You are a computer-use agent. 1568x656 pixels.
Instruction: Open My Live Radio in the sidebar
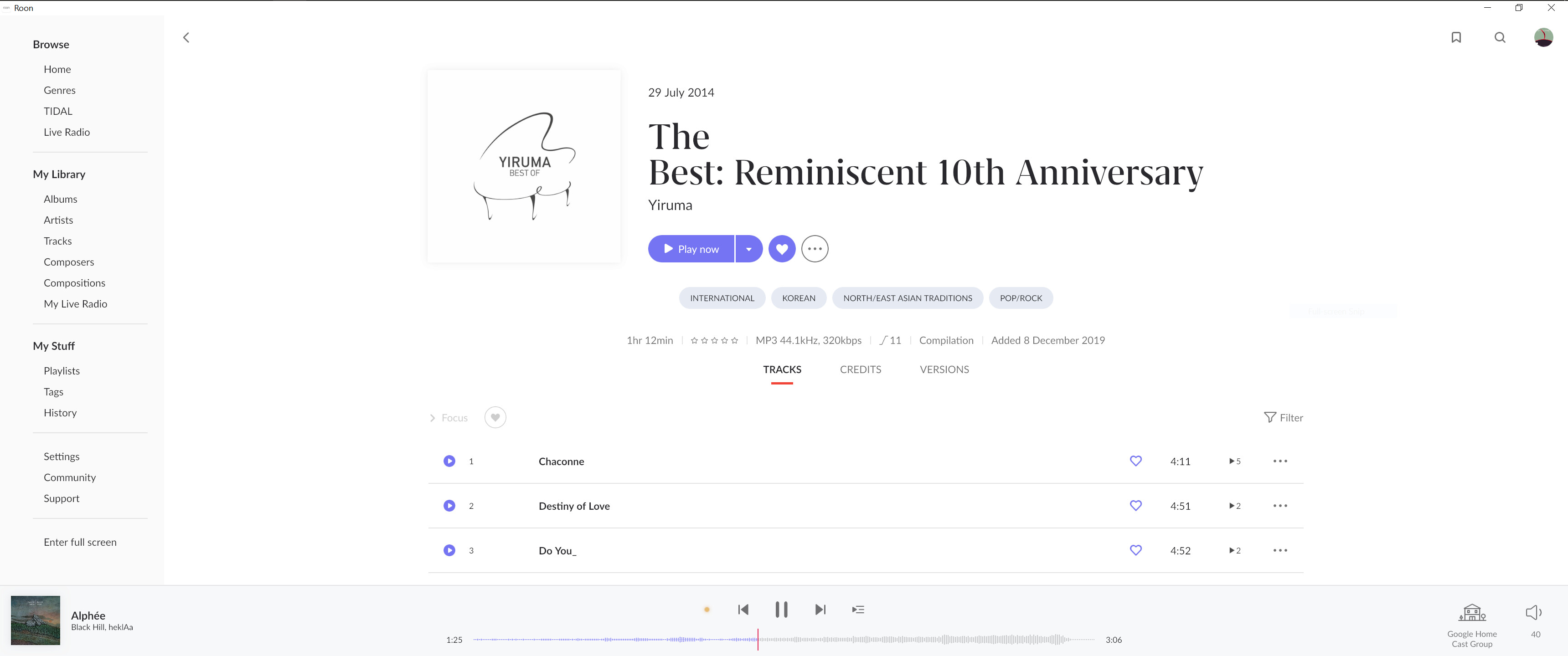[x=76, y=304]
